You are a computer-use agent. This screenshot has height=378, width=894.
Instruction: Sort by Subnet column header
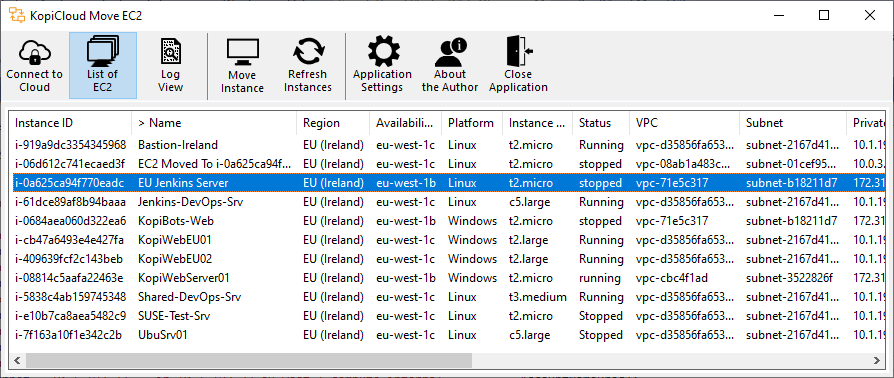coord(793,123)
